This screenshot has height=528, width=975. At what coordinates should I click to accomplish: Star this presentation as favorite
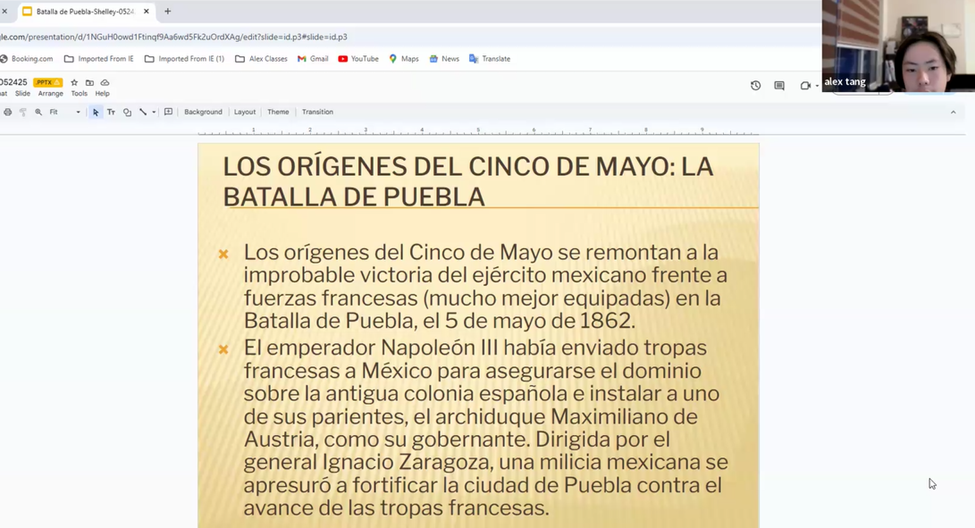point(74,82)
